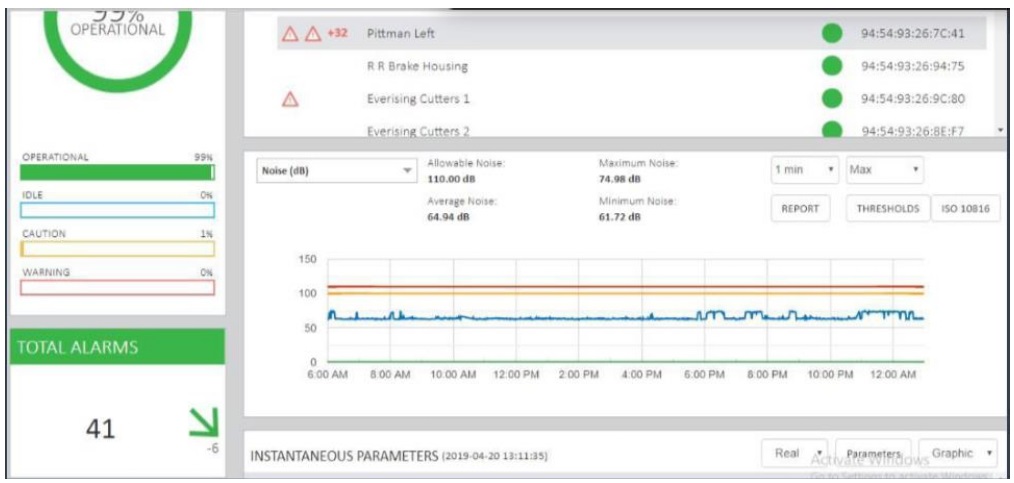Click the ISO 10816 button
Viewport: 1014px width, 483px height.
pyautogui.click(x=966, y=209)
